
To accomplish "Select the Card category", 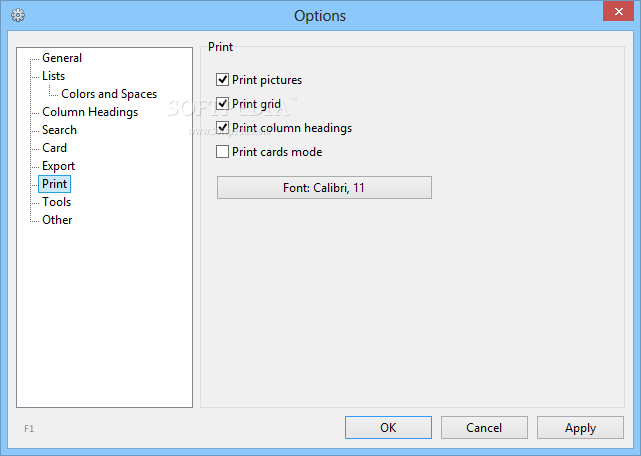I will [x=54, y=148].
